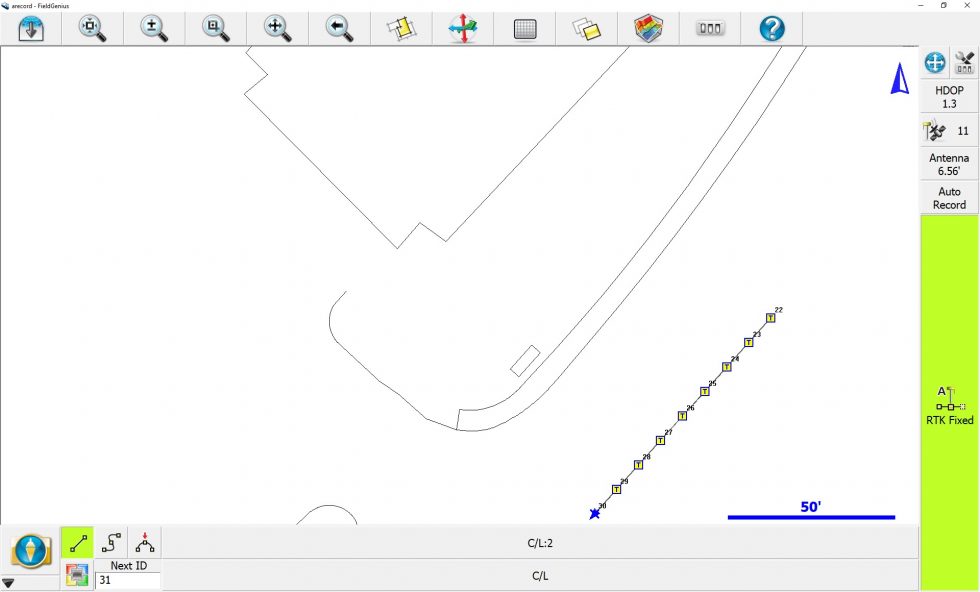Click the Next ID input field

[x=127, y=580]
